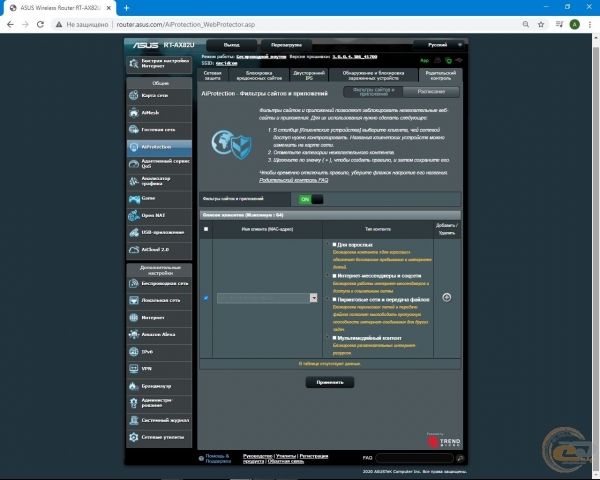Expand the Мультимедийный контент subitems
The height and width of the screenshot is (480, 600).
(x=328, y=337)
